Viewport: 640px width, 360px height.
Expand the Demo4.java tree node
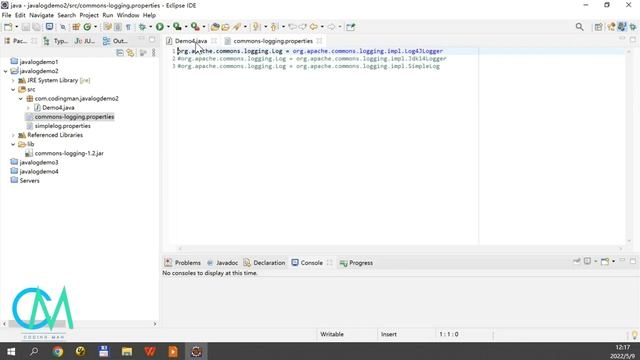[28, 108]
